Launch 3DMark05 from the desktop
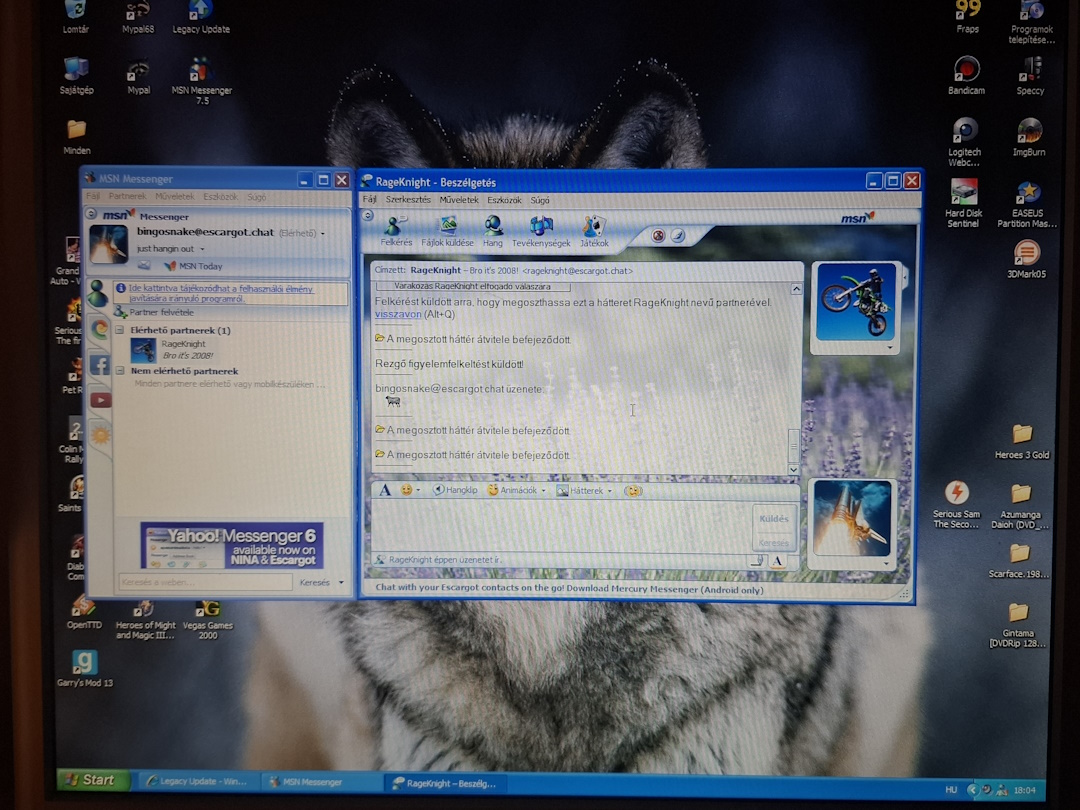The height and width of the screenshot is (810, 1080). click(x=1026, y=258)
